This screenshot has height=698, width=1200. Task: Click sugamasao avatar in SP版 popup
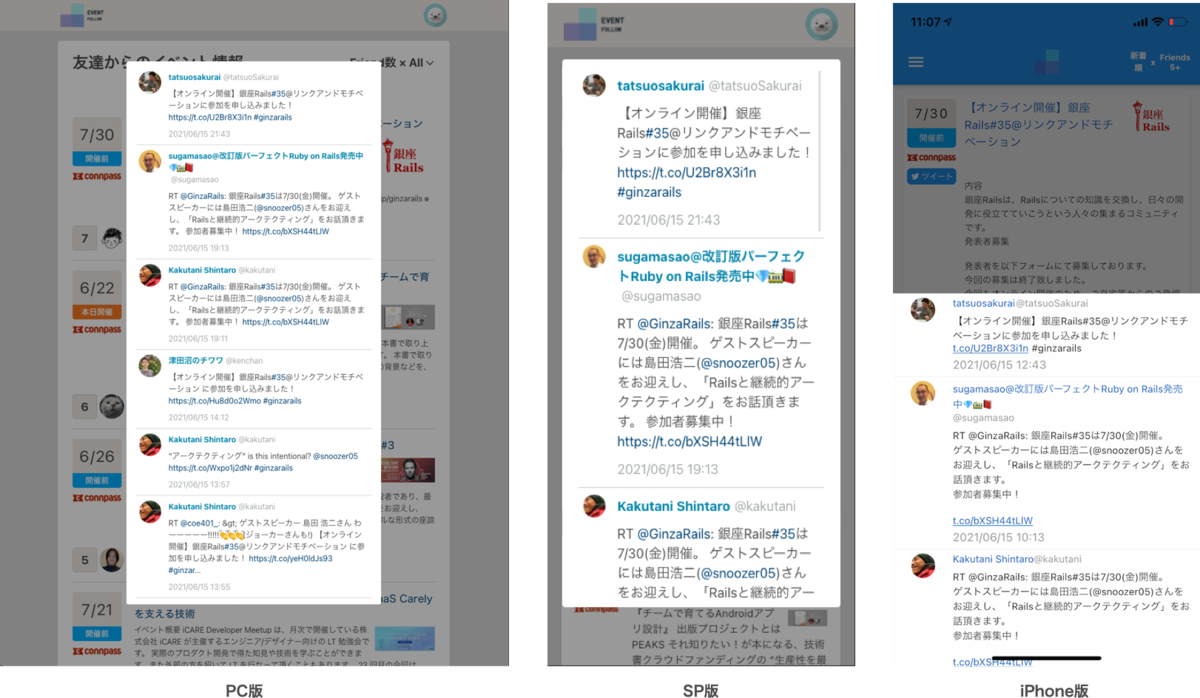pos(594,255)
